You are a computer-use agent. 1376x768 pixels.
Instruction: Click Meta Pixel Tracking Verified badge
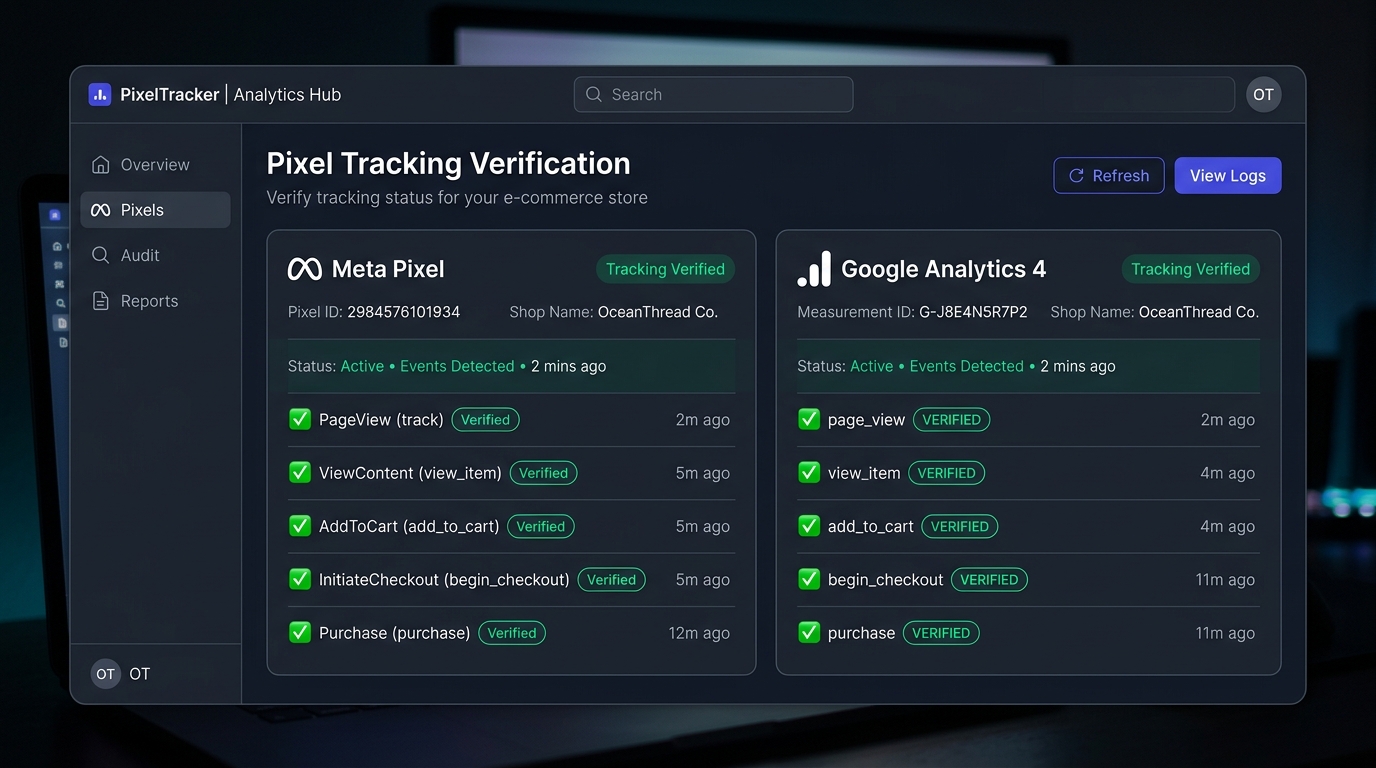point(665,269)
